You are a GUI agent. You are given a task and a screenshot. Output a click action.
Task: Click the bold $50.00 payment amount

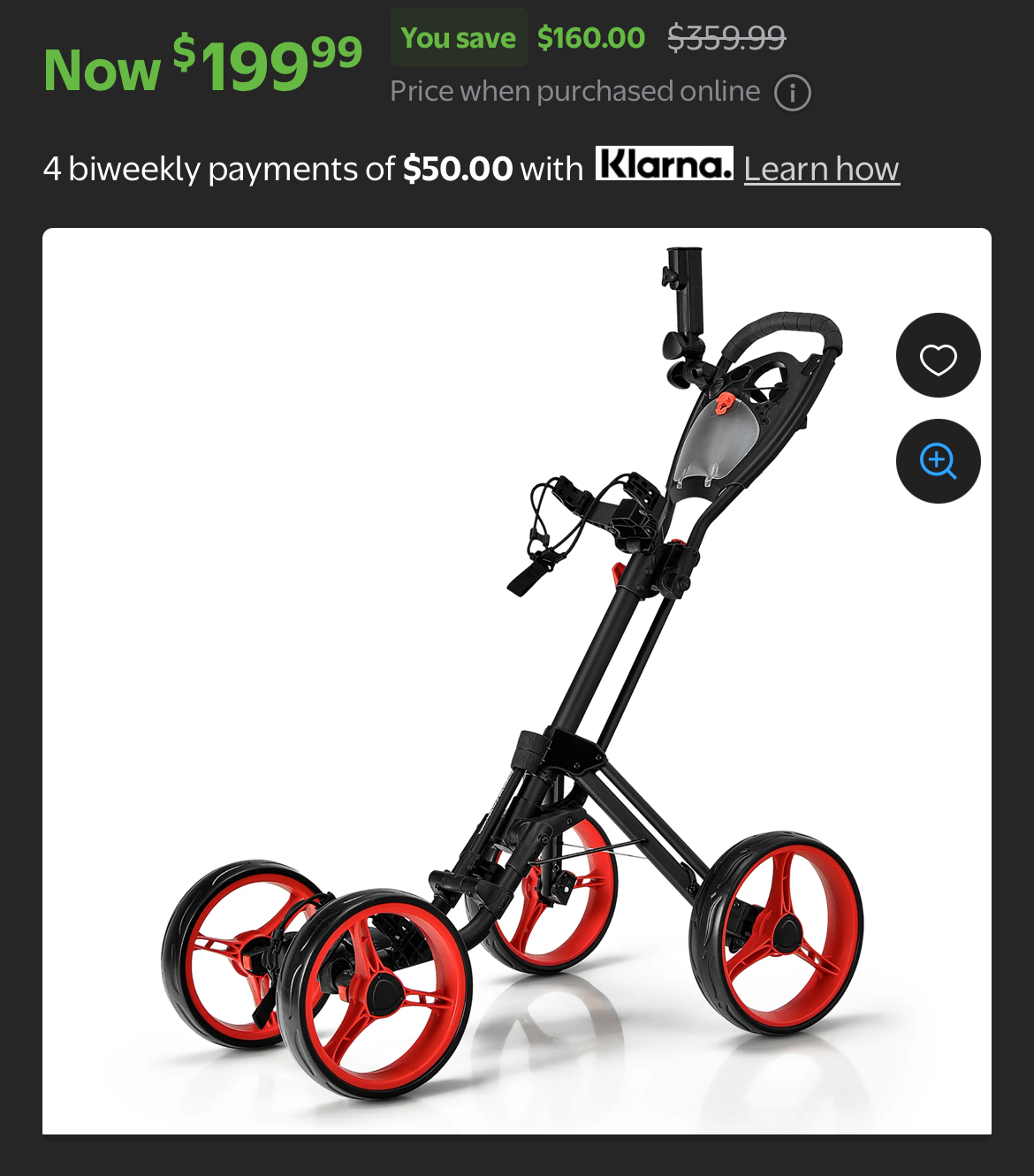(x=457, y=169)
